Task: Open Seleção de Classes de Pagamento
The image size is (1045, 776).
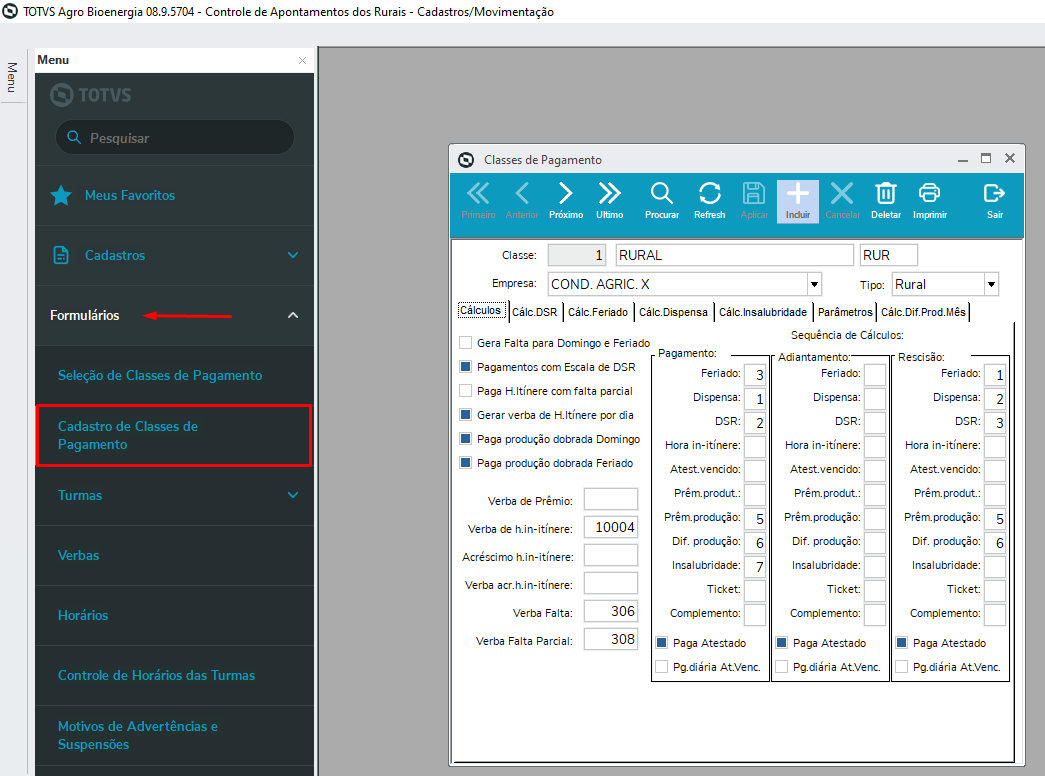Action: pos(160,375)
